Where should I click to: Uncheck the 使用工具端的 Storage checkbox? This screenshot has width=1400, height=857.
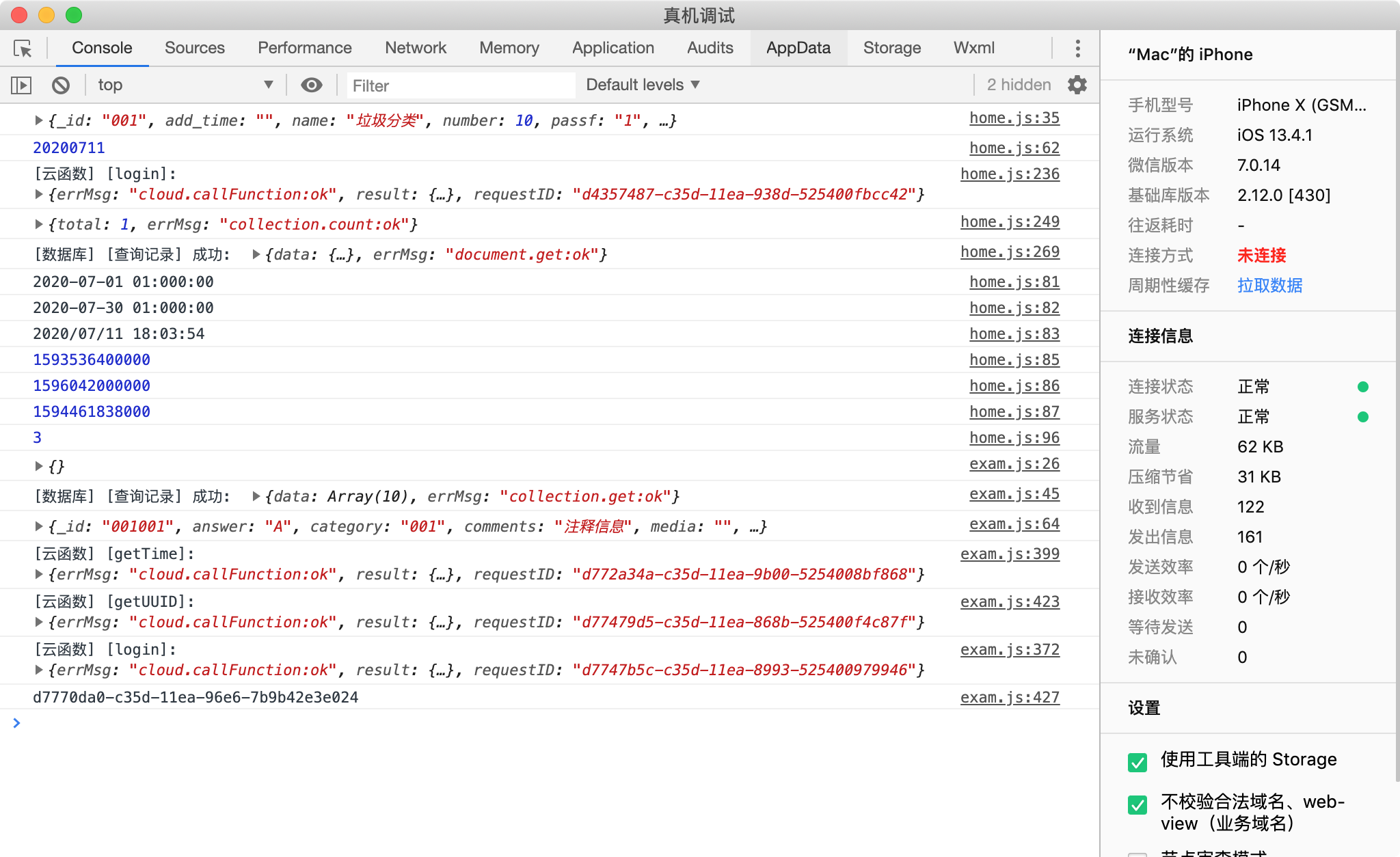tap(1137, 762)
